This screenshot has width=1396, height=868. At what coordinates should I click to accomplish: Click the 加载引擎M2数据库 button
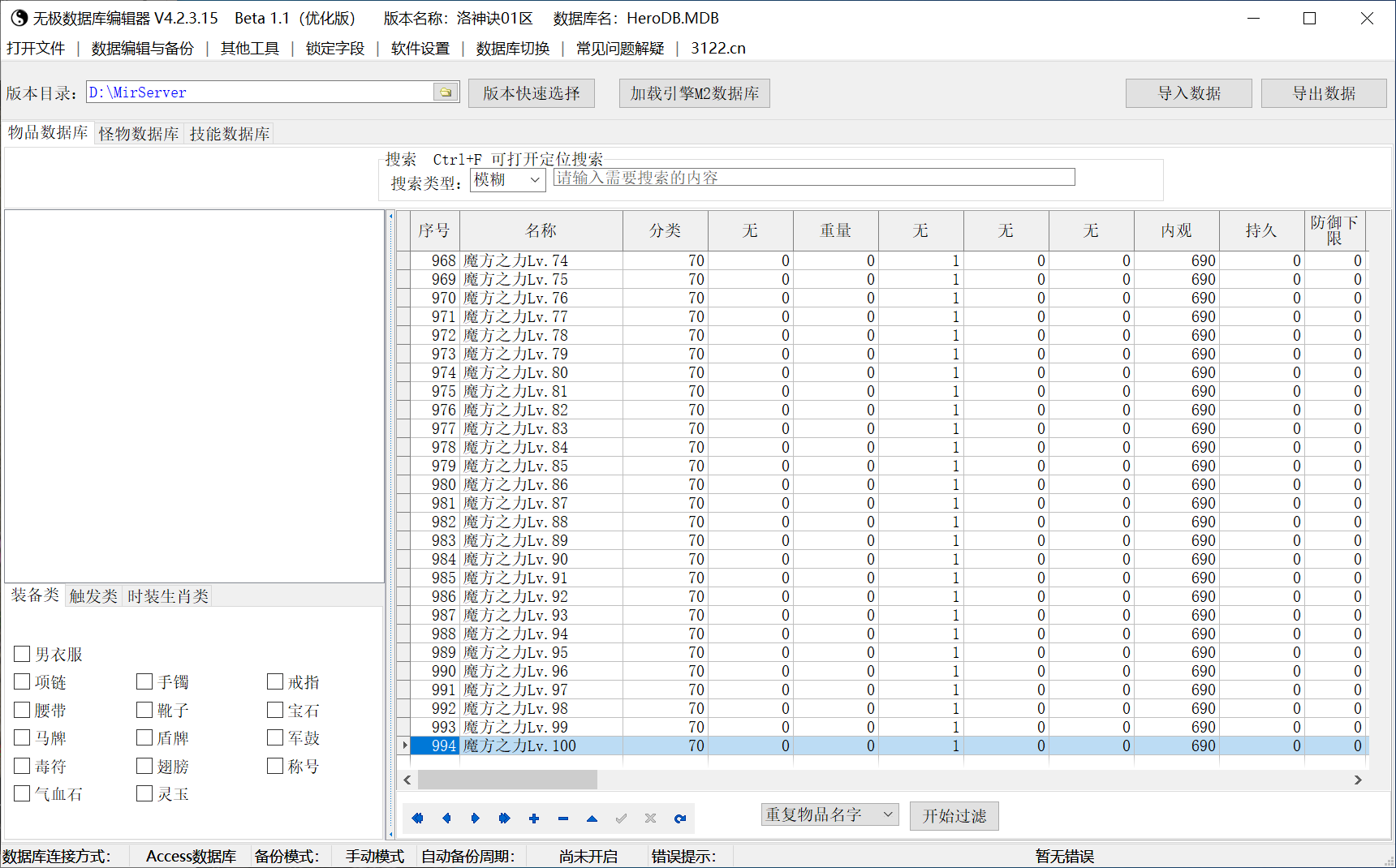point(695,93)
